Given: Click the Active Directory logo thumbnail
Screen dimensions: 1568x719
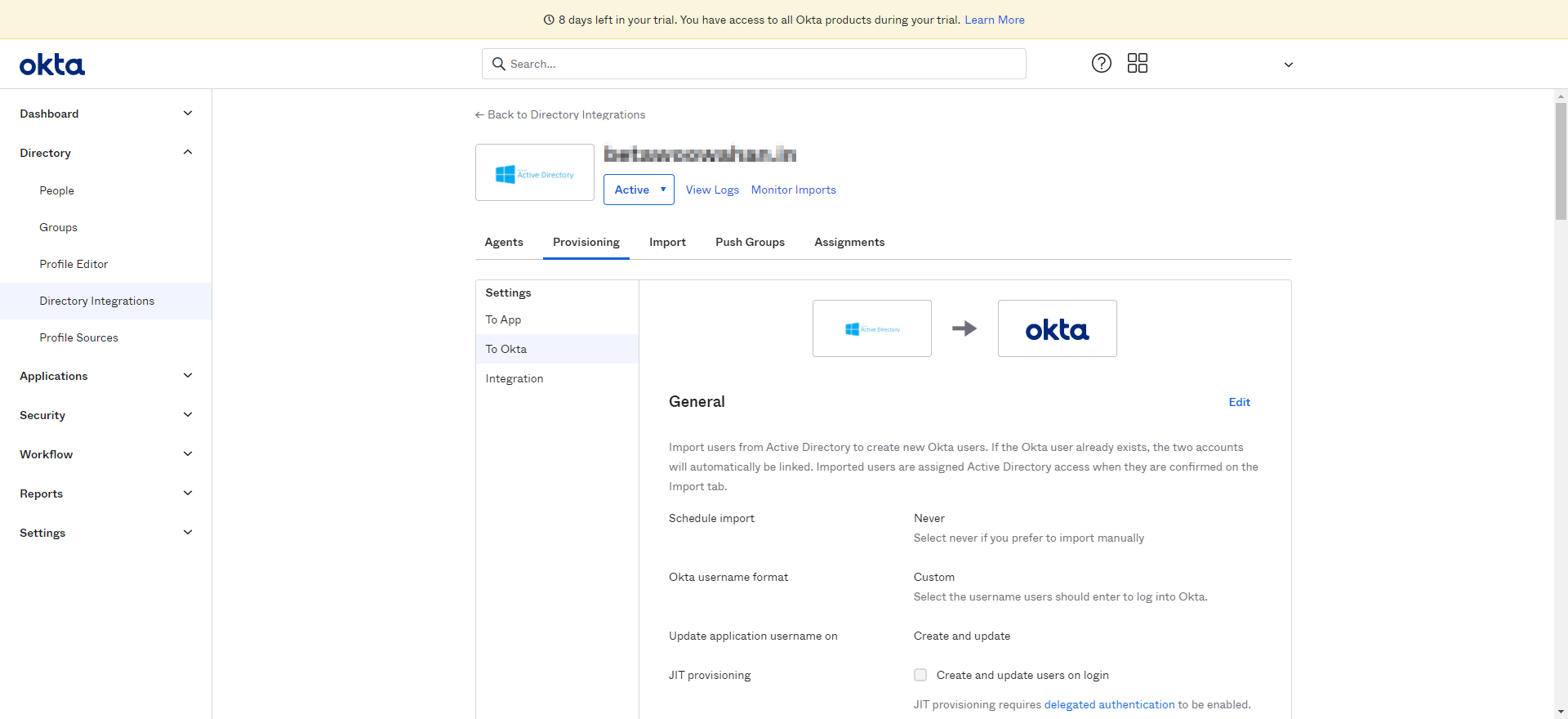Looking at the screenshot, I should [x=535, y=172].
